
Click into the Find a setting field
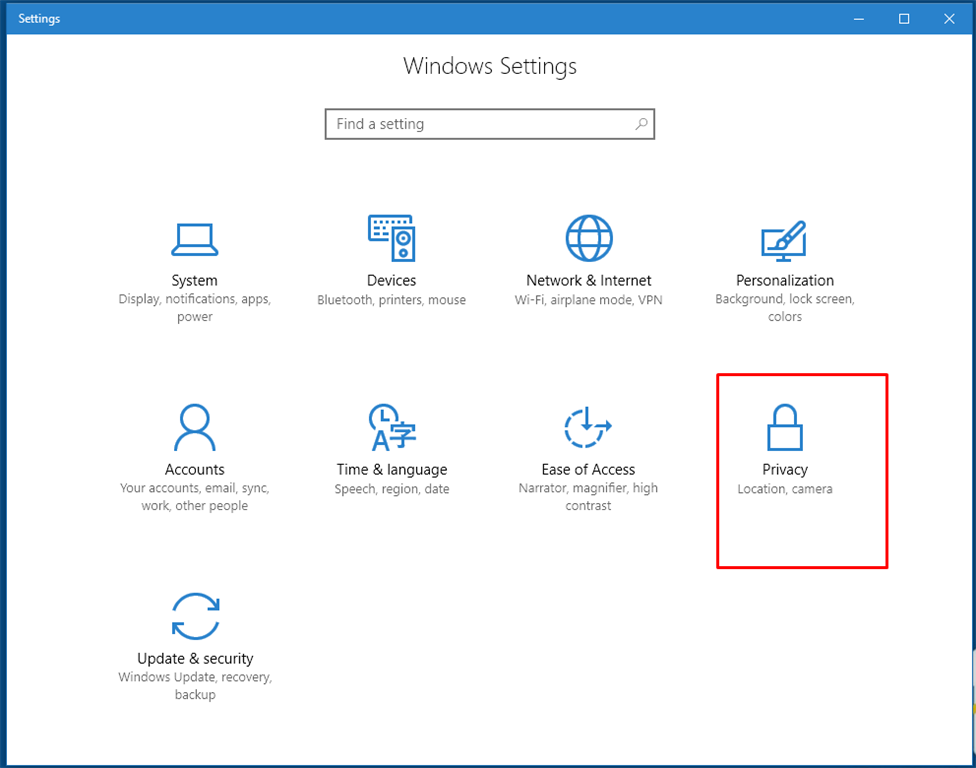[x=490, y=124]
